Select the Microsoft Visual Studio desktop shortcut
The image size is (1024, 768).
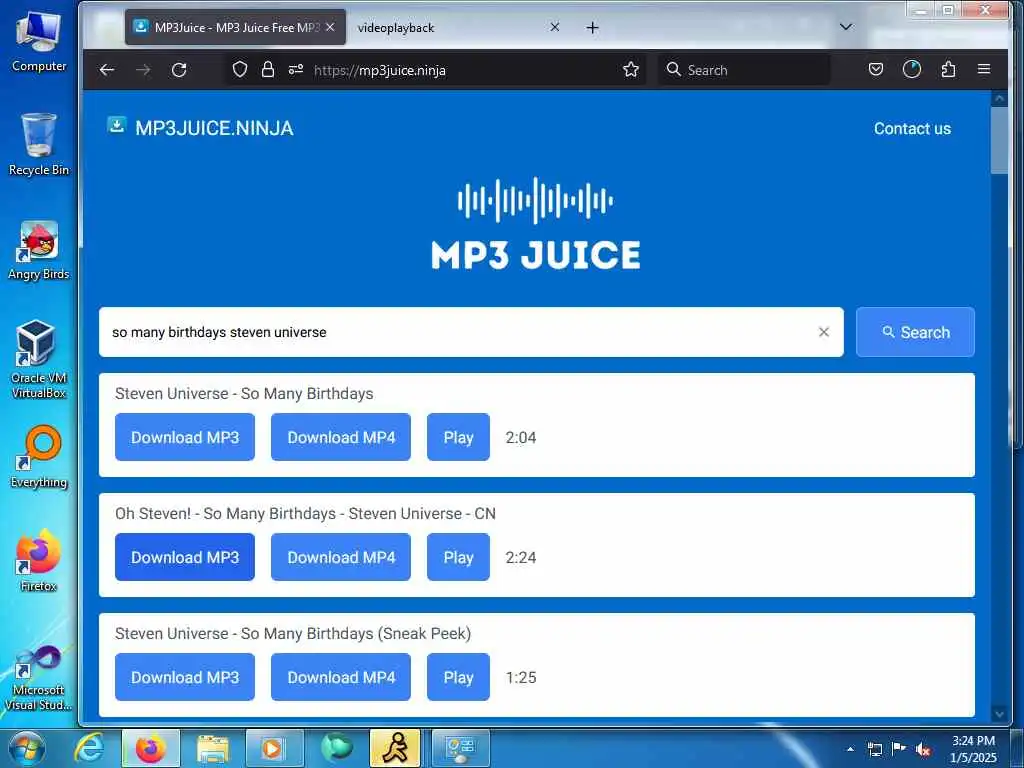point(39,677)
